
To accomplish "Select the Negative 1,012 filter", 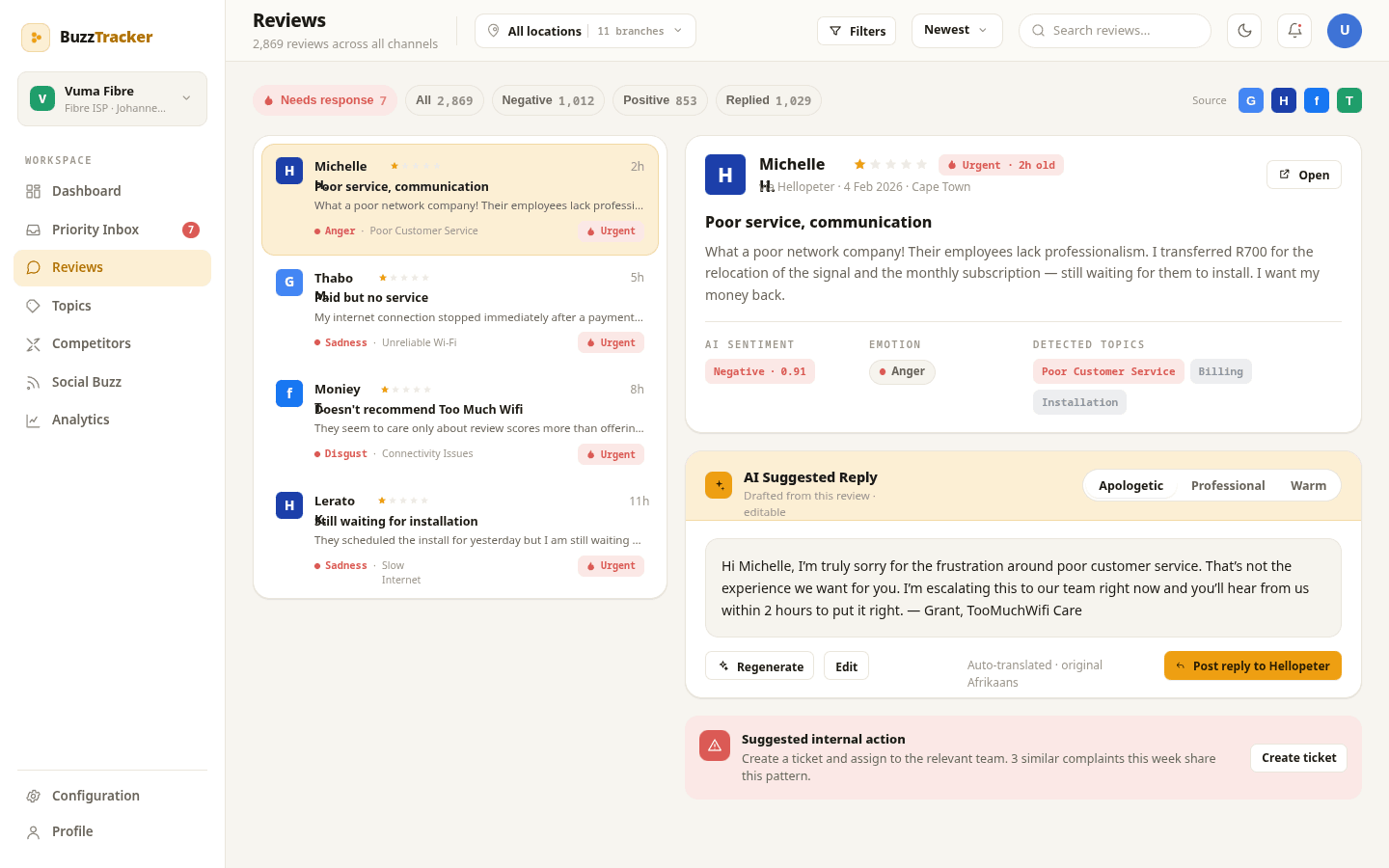I will click(x=548, y=100).
